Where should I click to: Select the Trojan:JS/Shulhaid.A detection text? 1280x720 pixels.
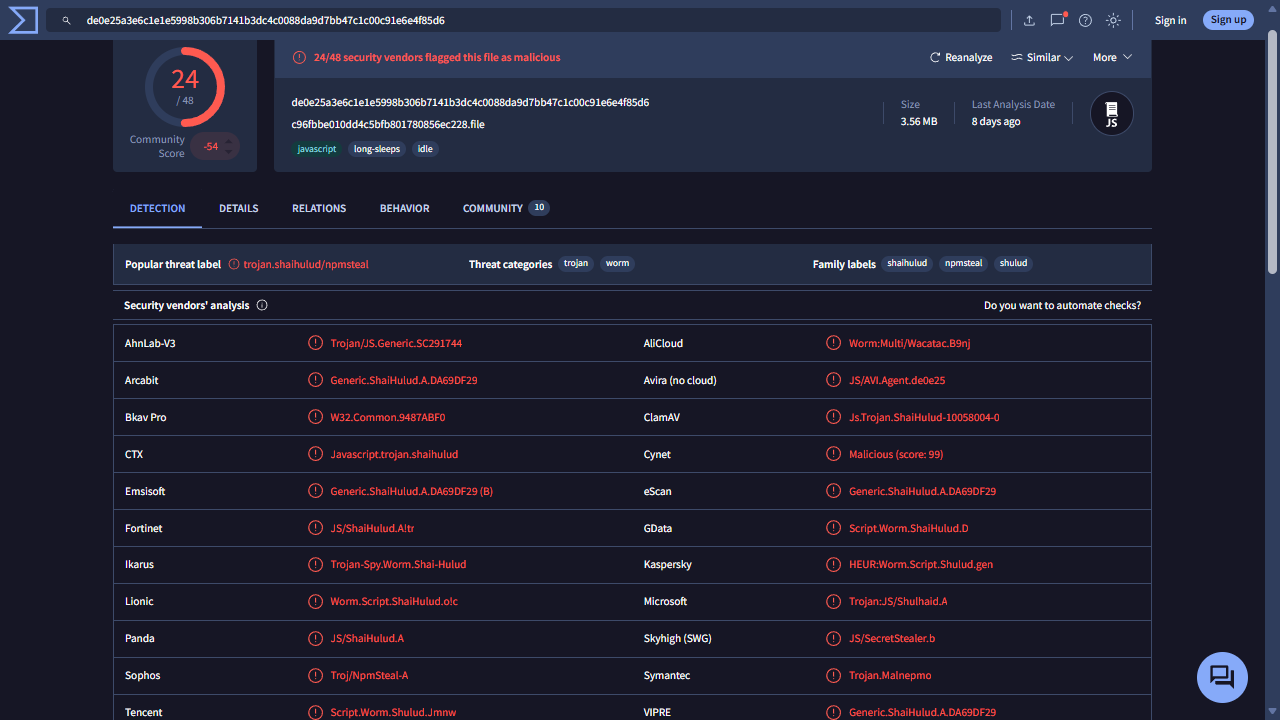(898, 601)
